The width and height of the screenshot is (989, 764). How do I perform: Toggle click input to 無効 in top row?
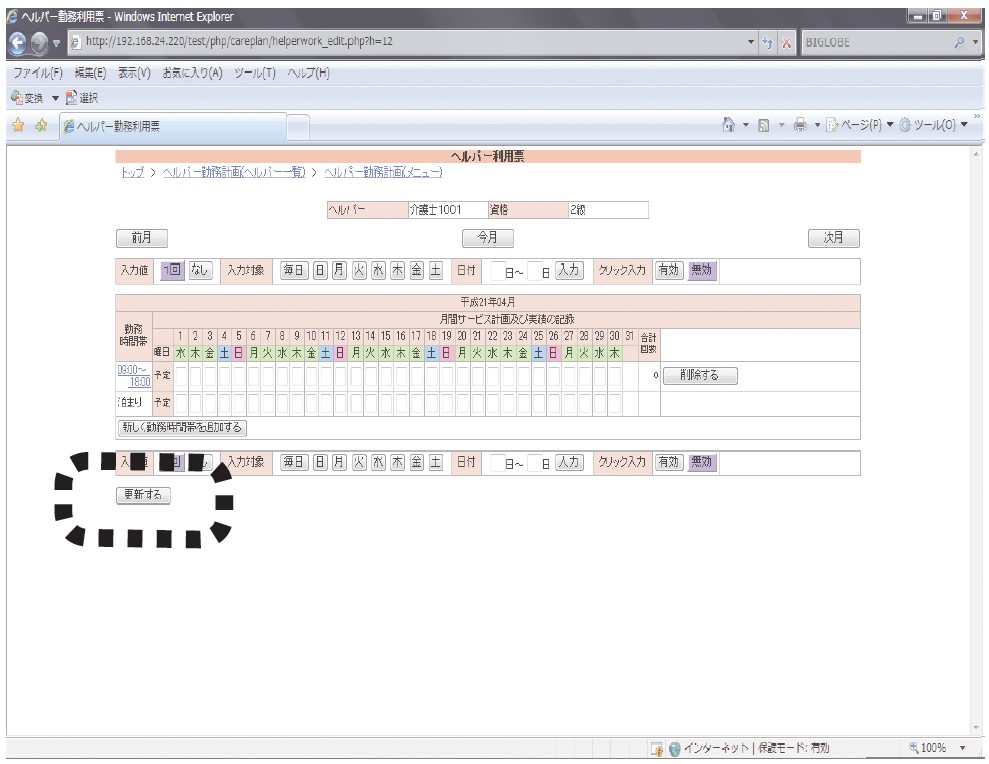[702, 270]
